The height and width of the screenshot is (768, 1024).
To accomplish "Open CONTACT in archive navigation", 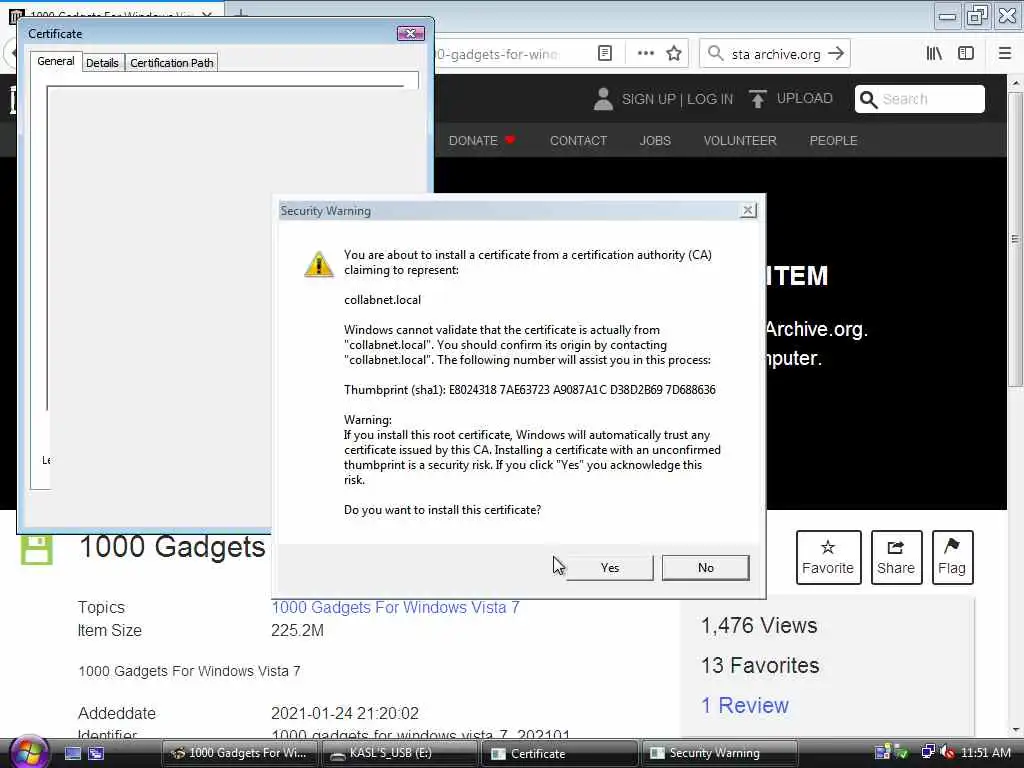I will [x=578, y=140].
